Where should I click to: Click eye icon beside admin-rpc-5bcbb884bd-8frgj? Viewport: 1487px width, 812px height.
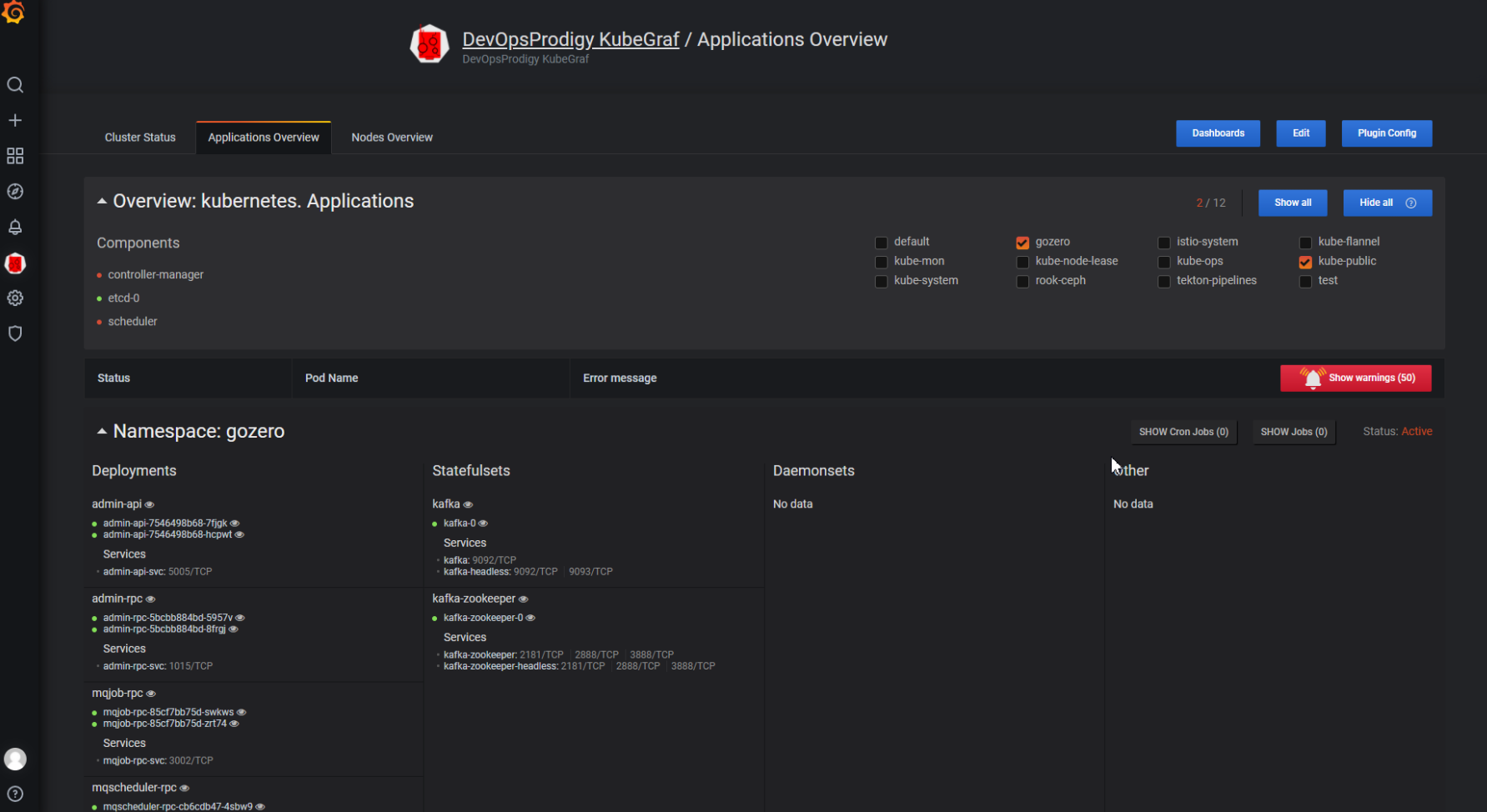pyautogui.click(x=234, y=629)
